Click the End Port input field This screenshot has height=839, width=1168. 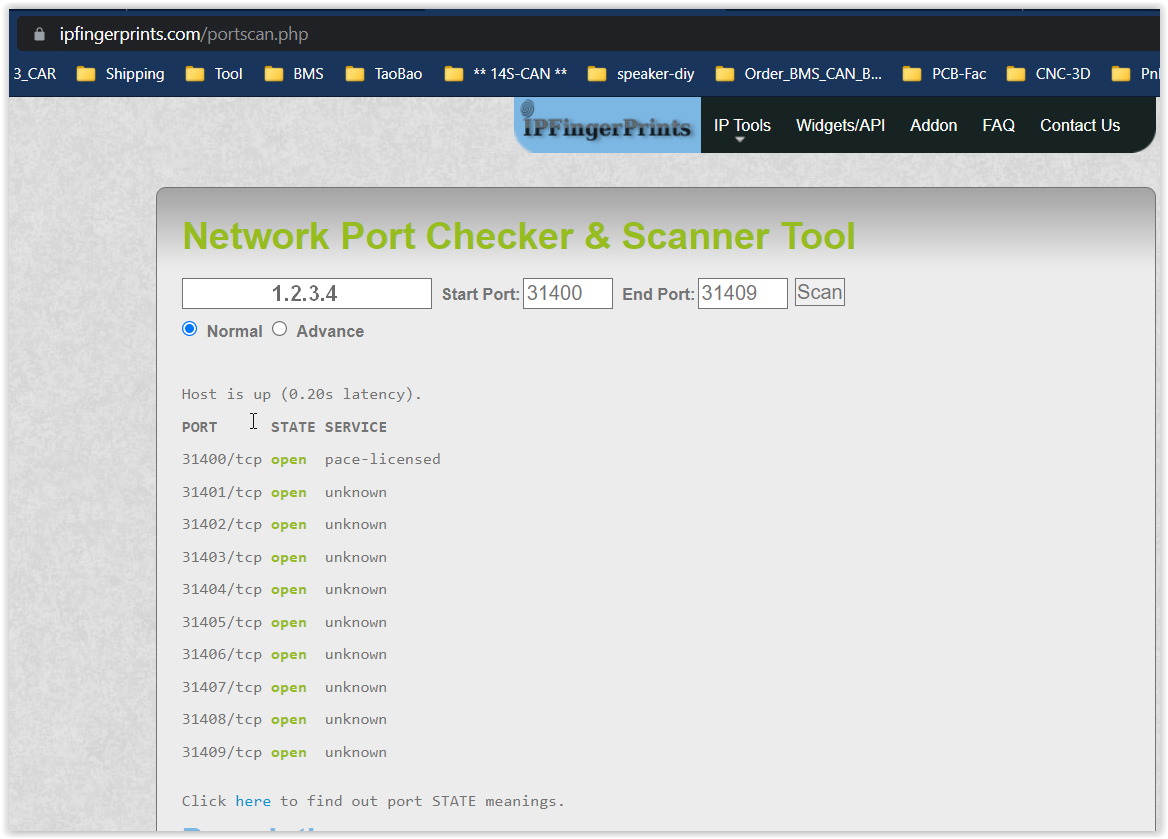743,294
